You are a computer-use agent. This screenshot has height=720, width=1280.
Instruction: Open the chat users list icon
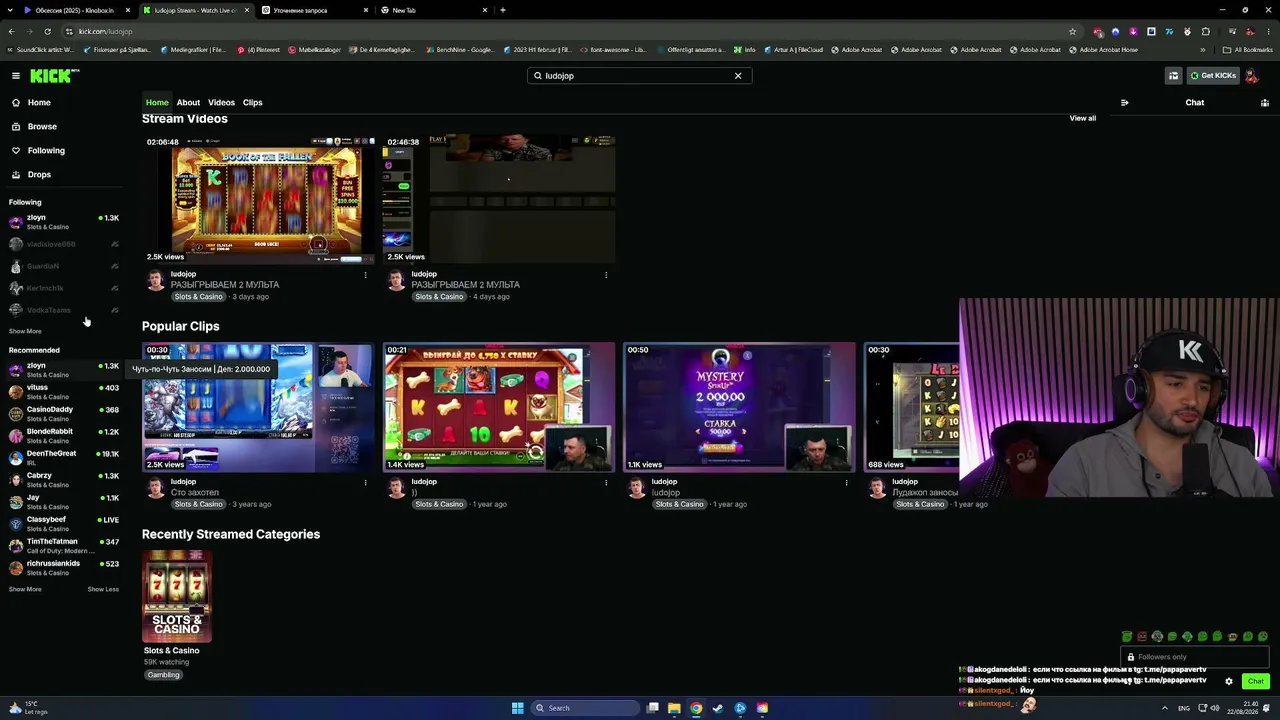1265,103
